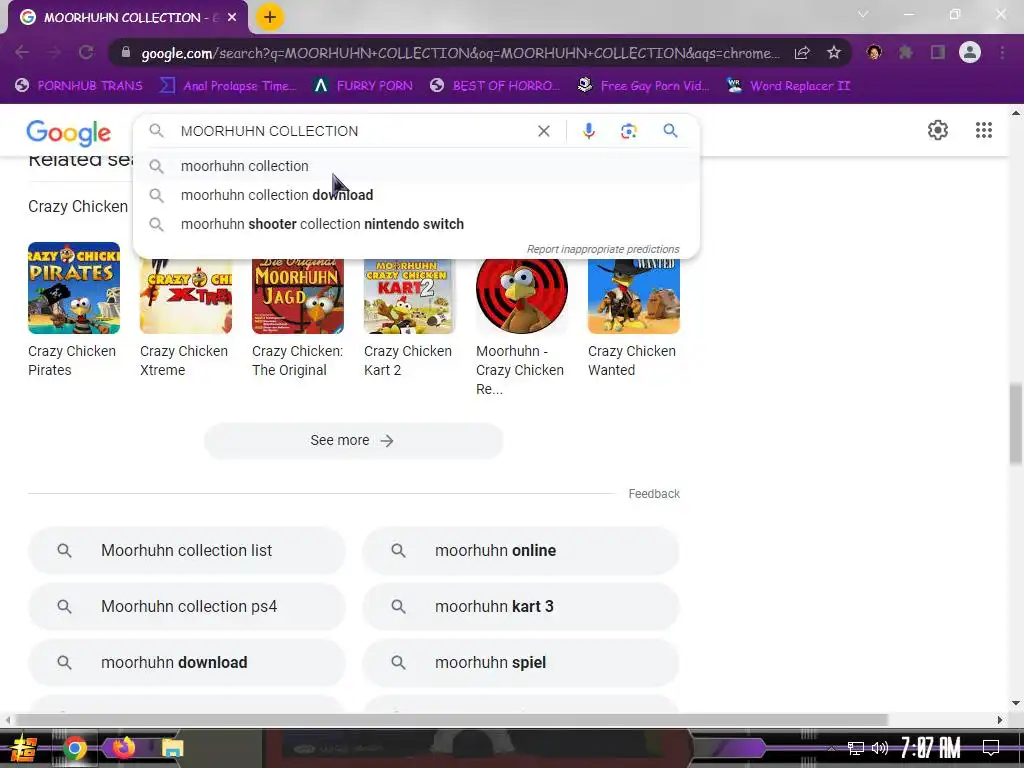Open search by image camera icon
The image size is (1024, 768).
(x=628, y=131)
